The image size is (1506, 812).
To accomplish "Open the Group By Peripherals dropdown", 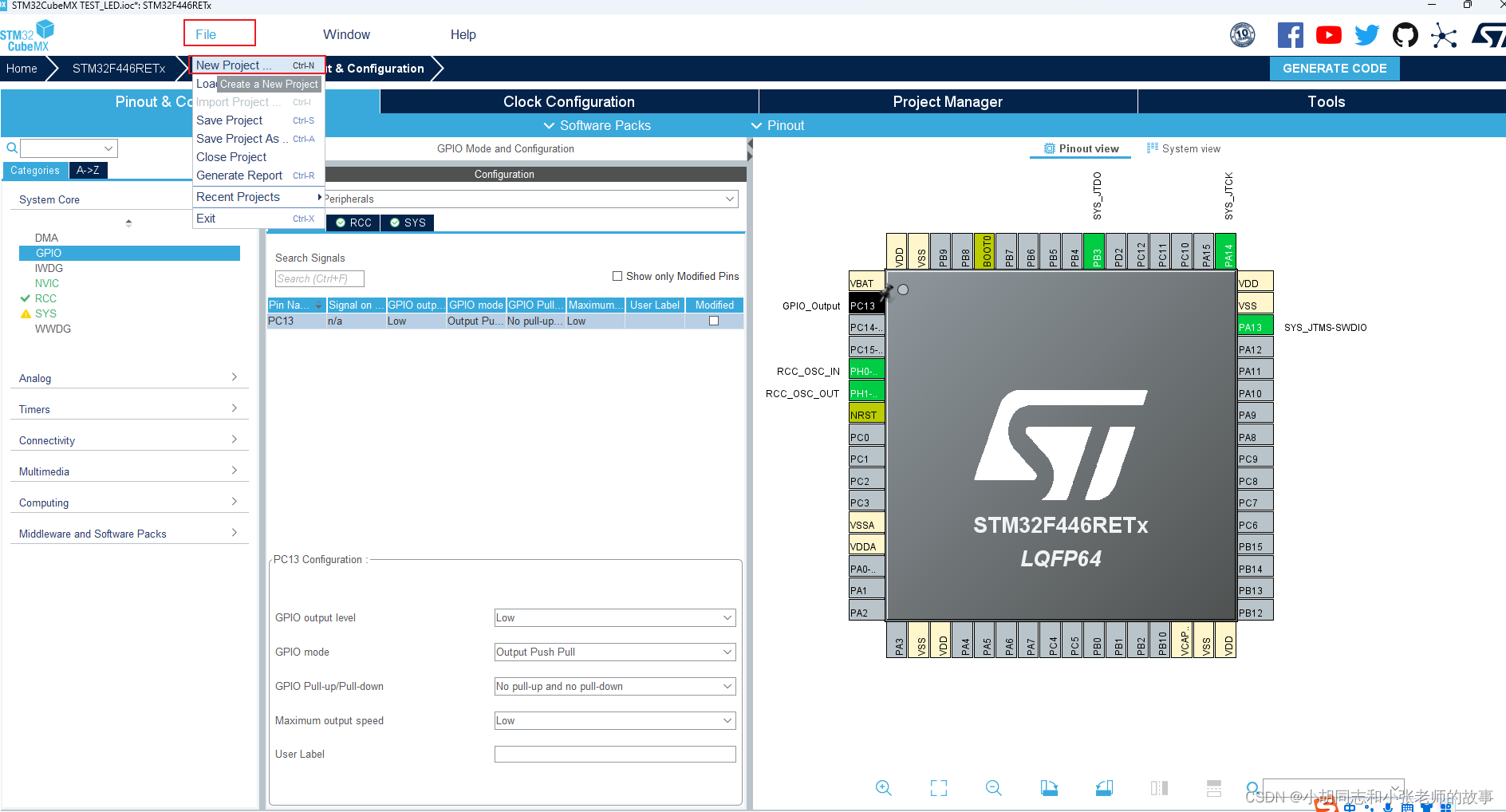I will (530, 199).
